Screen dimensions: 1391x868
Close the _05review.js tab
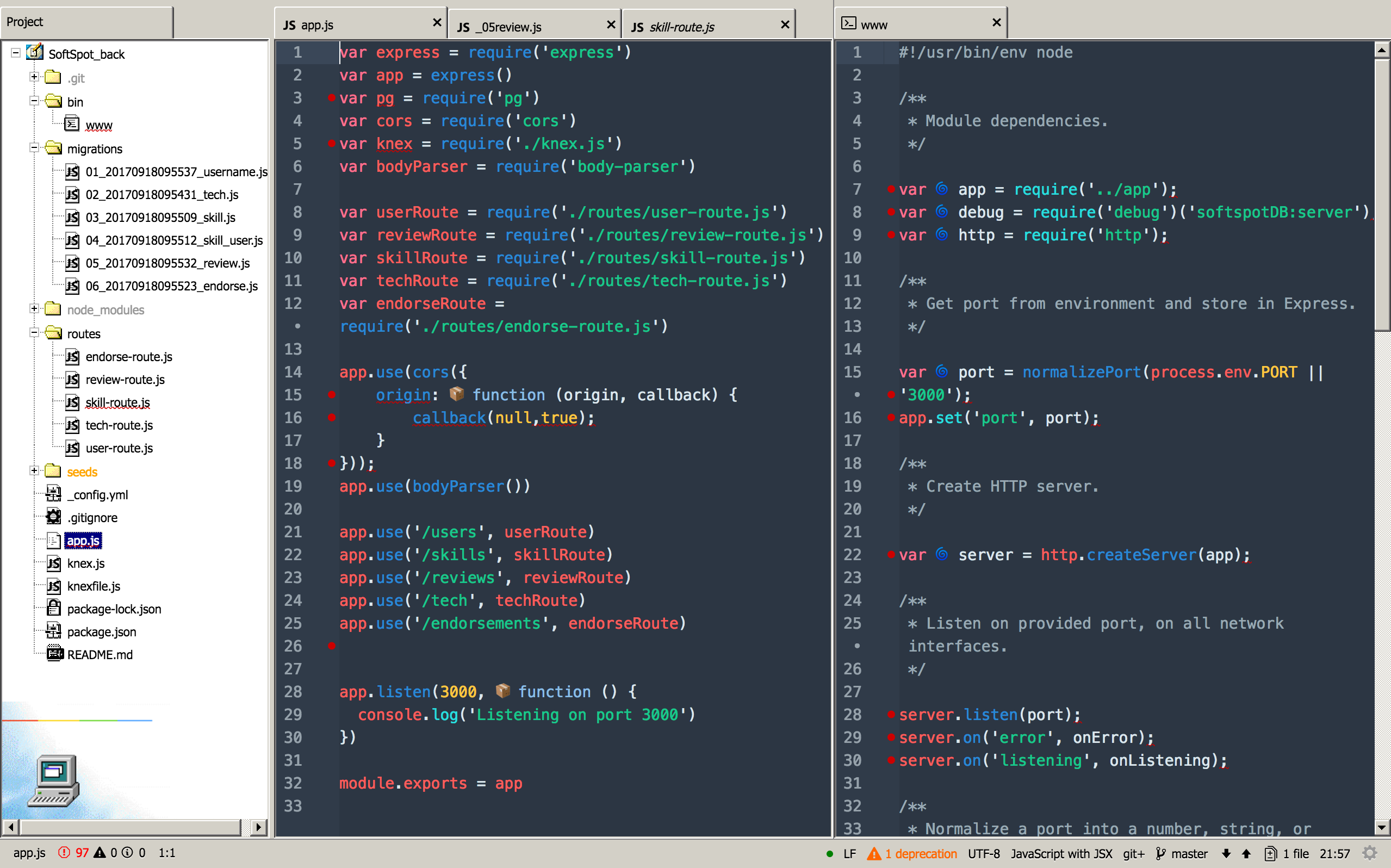[x=611, y=24]
